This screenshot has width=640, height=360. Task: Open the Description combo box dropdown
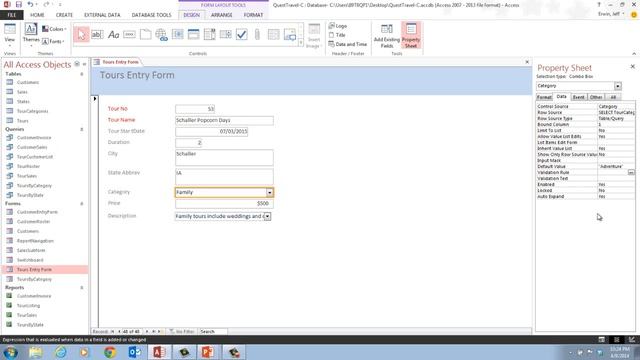coord(267,216)
